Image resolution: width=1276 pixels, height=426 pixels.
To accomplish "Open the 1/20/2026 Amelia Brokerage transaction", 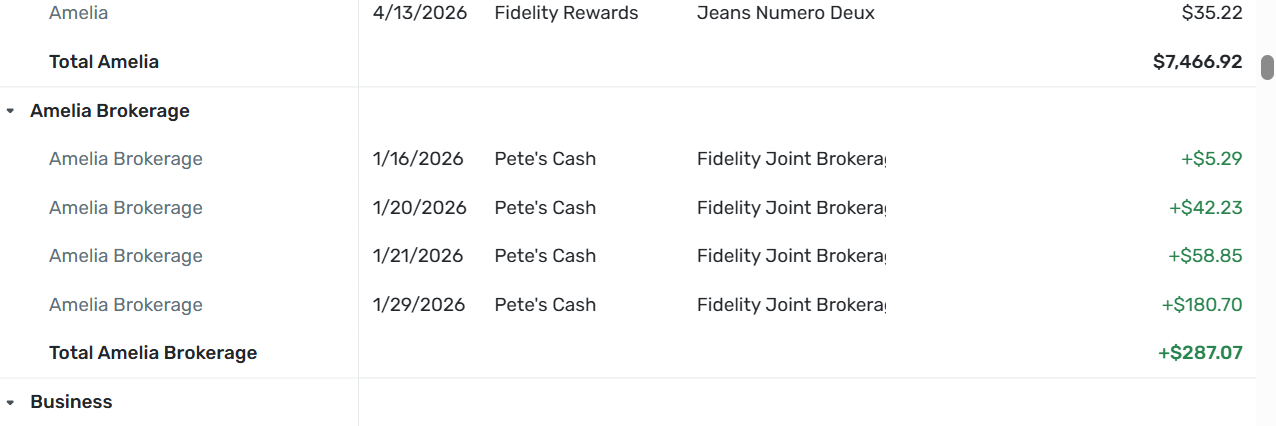I will [x=419, y=208].
